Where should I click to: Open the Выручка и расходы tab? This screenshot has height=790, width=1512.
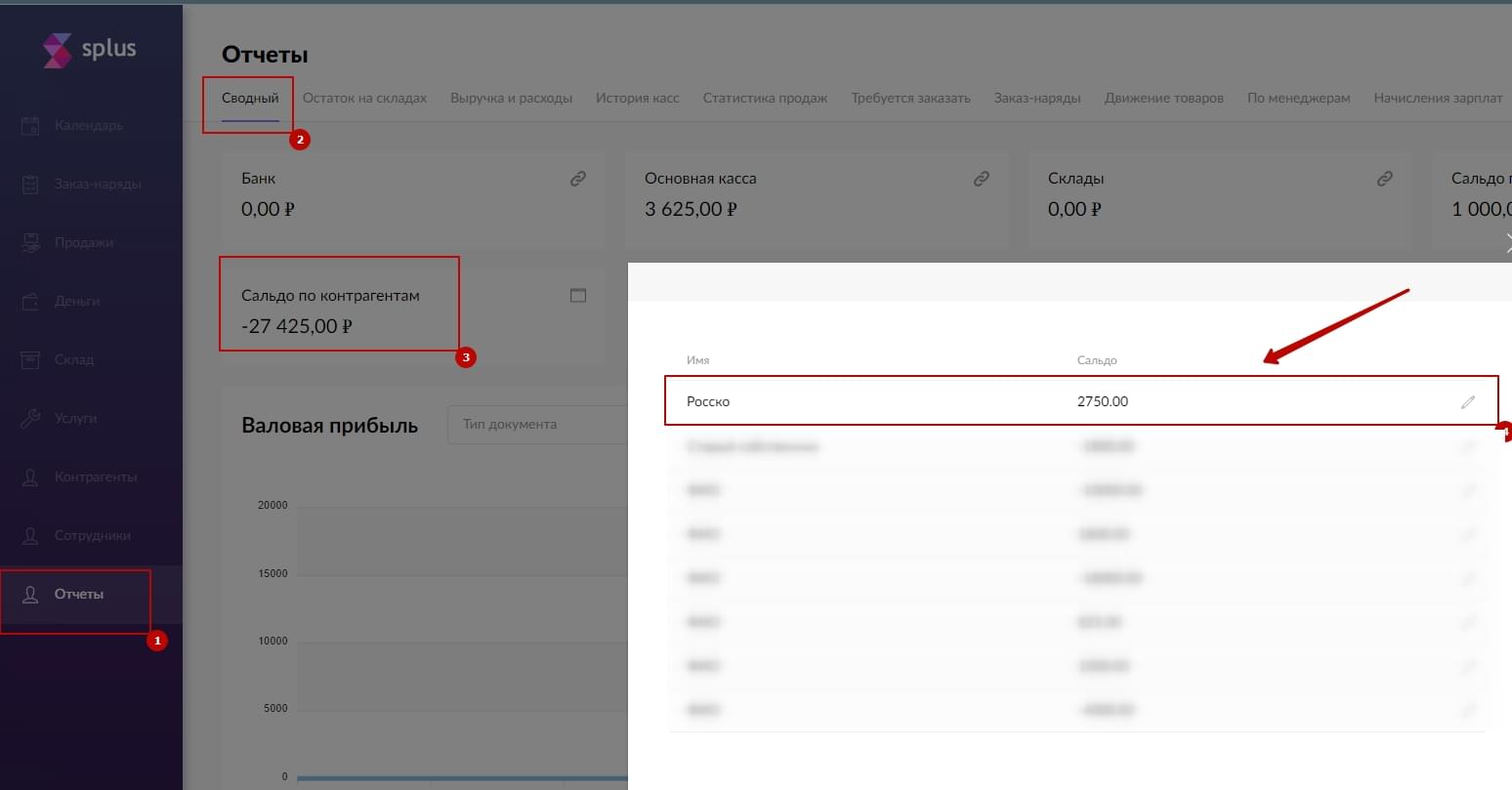511,98
